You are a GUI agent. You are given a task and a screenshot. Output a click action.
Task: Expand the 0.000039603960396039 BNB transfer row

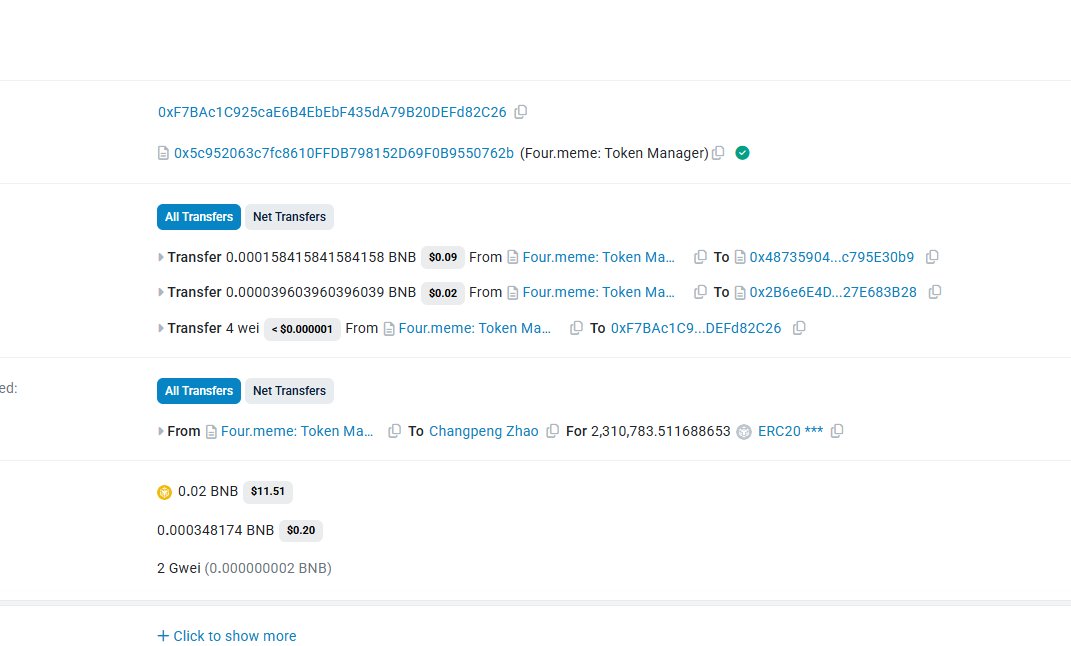coord(161,292)
